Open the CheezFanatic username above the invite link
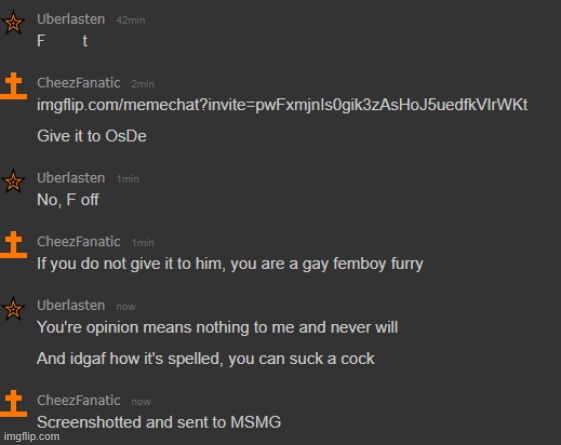 pos(79,83)
